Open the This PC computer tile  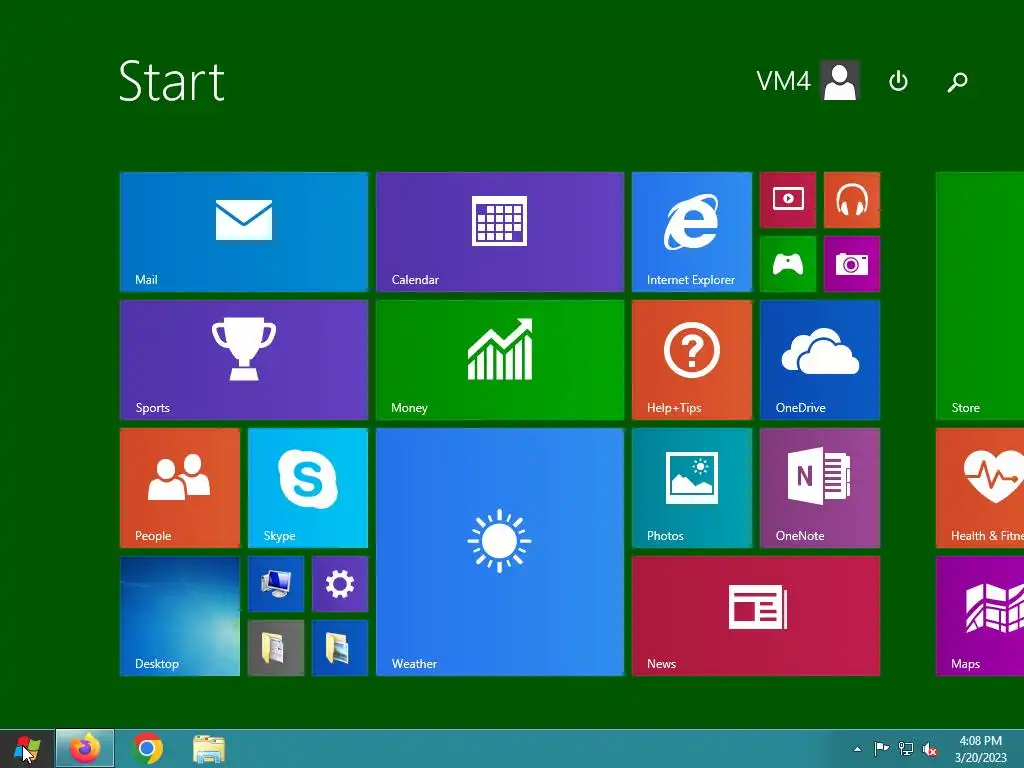[x=276, y=584]
